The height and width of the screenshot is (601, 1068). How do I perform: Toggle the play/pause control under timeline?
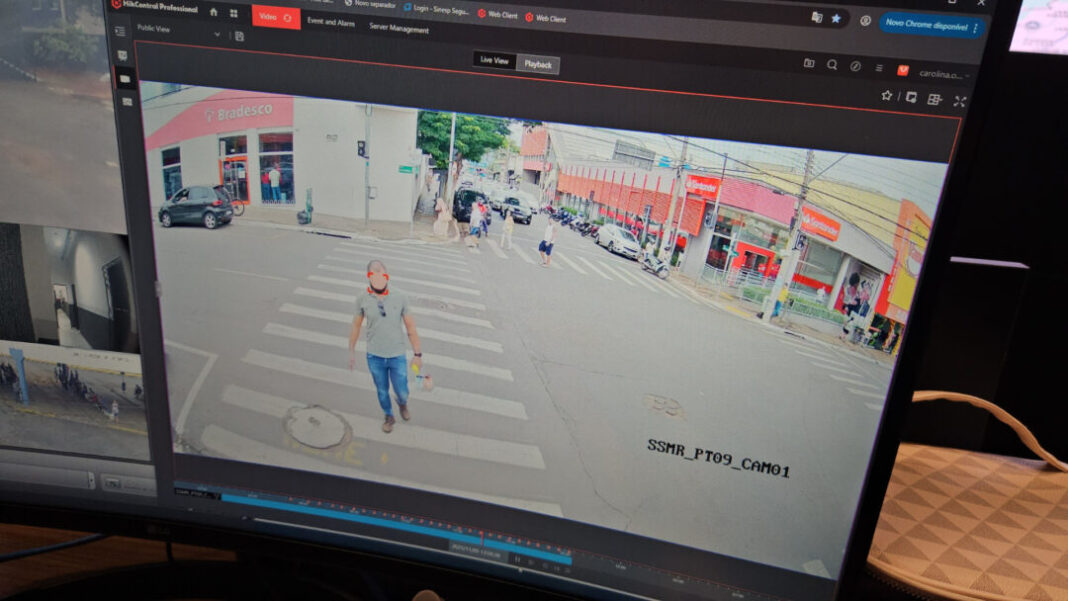coord(517,560)
